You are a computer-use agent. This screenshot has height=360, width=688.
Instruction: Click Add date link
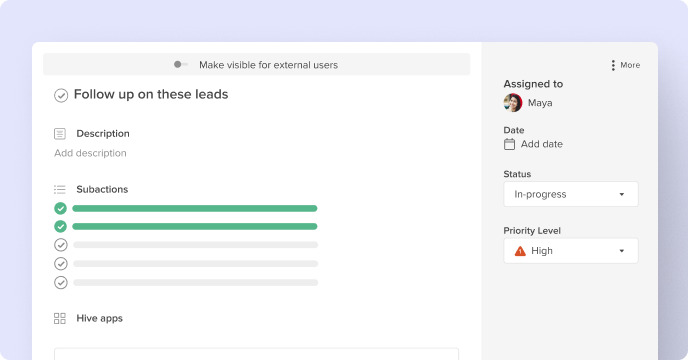[x=541, y=144]
